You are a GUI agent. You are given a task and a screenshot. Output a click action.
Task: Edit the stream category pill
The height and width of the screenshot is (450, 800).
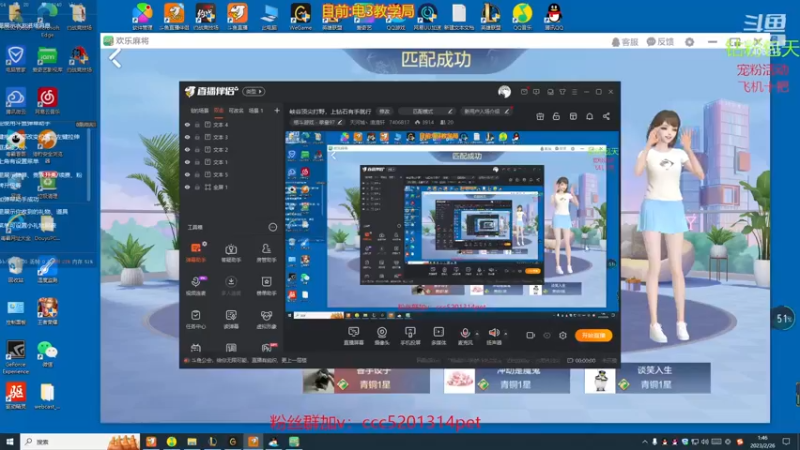click(x=317, y=122)
